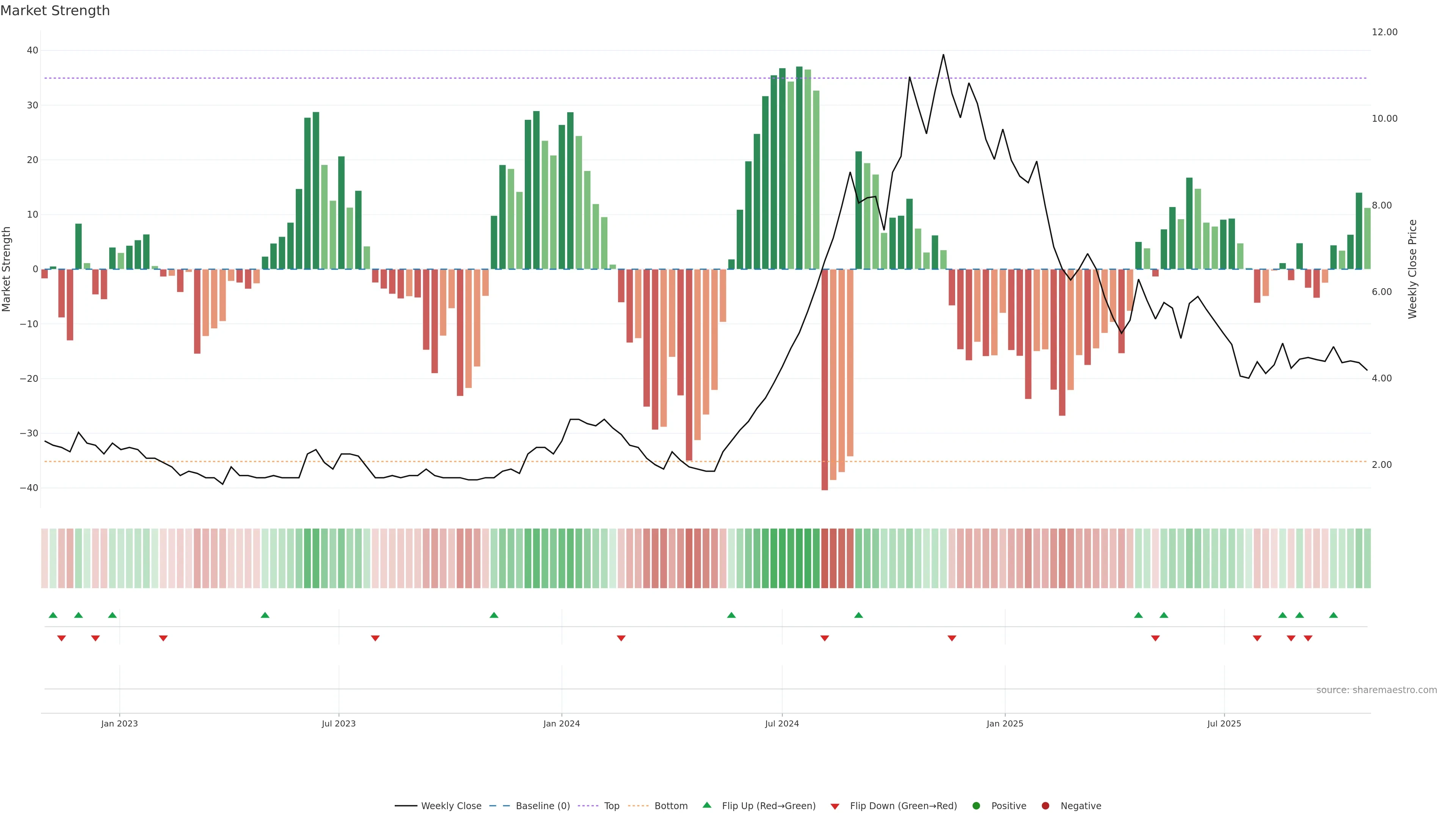Click the first flip-up triangle on the left
Image resolution: width=1456 pixels, height=819 pixels.
pos(53,615)
